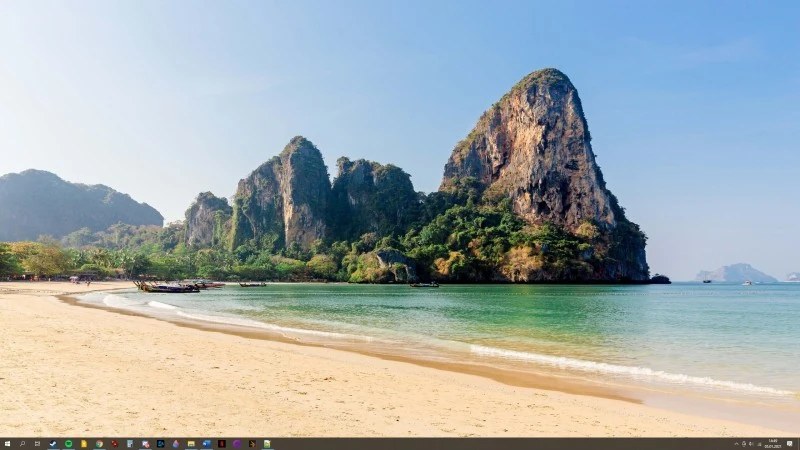Expand the hidden system tray icons chevron
800x450 pixels.
click(x=736, y=443)
